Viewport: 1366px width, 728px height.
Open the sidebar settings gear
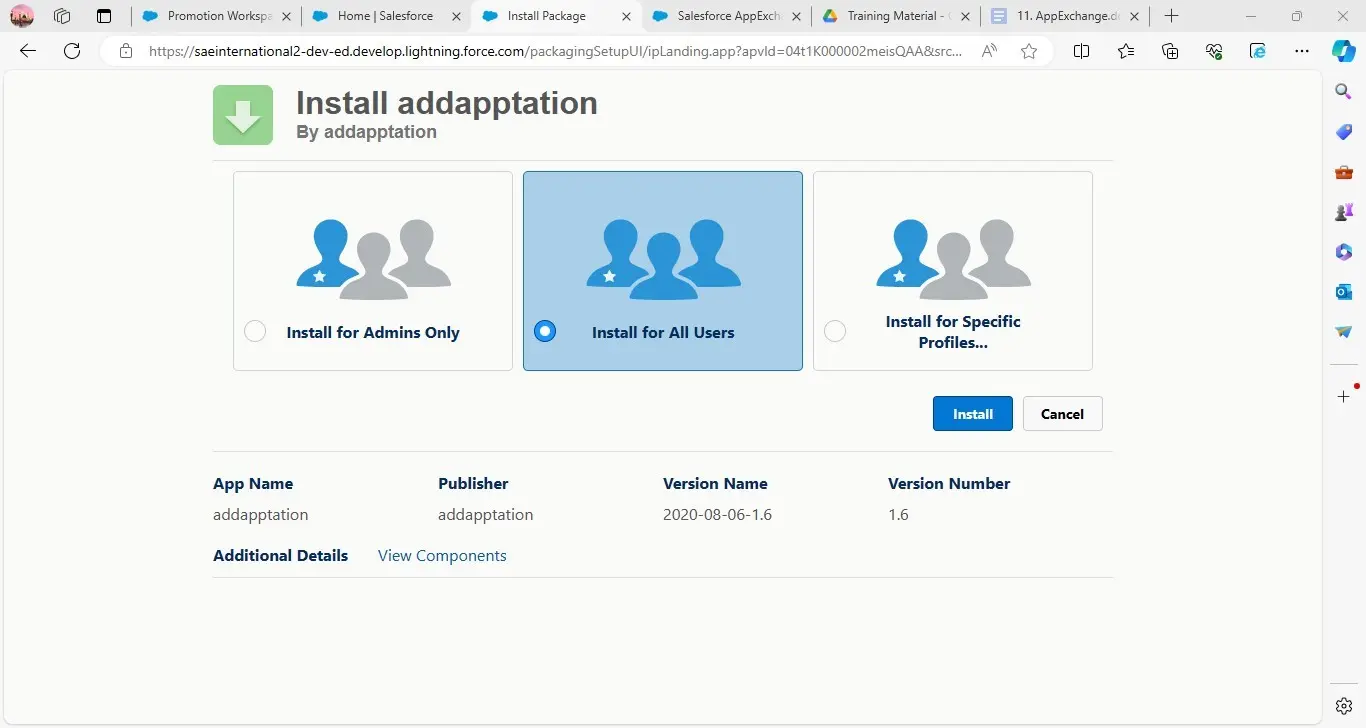(x=1344, y=706)
